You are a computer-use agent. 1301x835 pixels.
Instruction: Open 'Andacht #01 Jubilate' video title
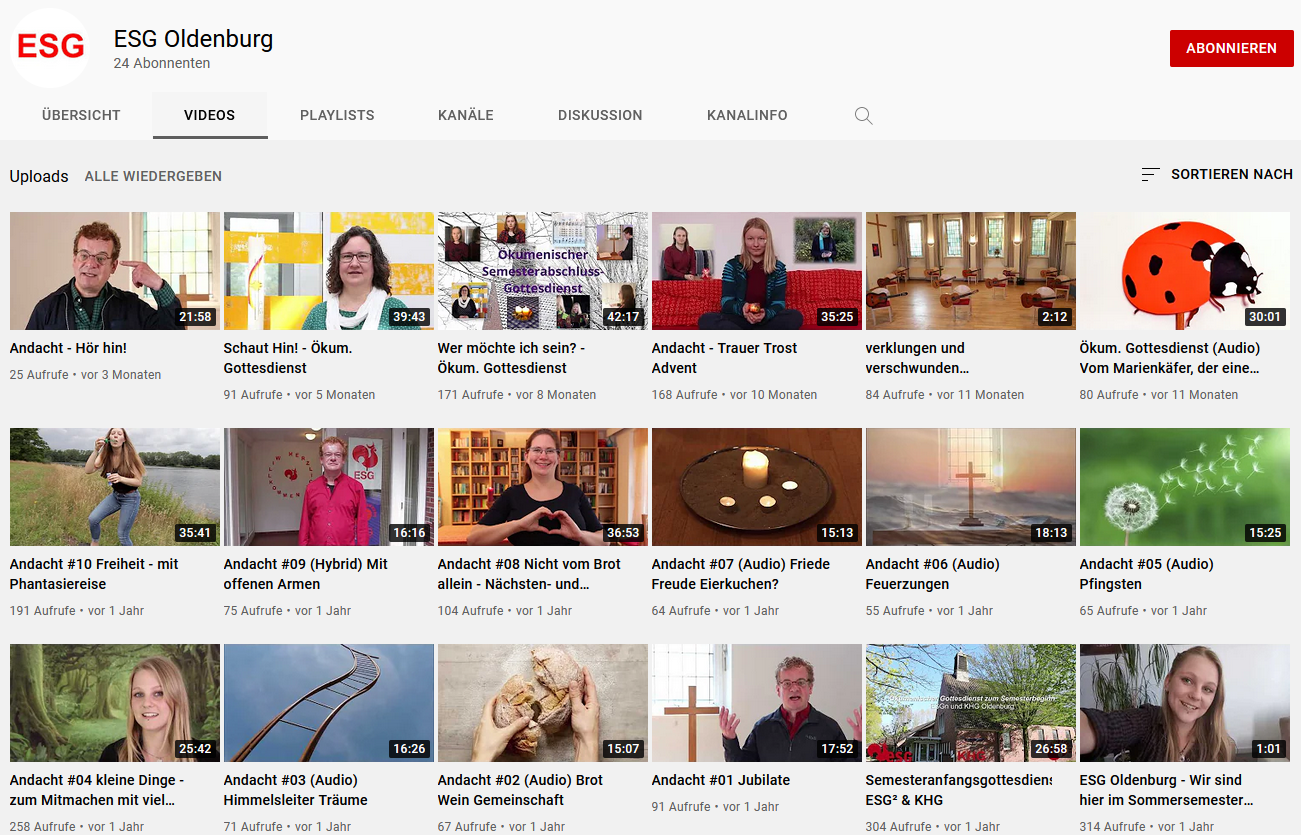click(x=721, y=780)
